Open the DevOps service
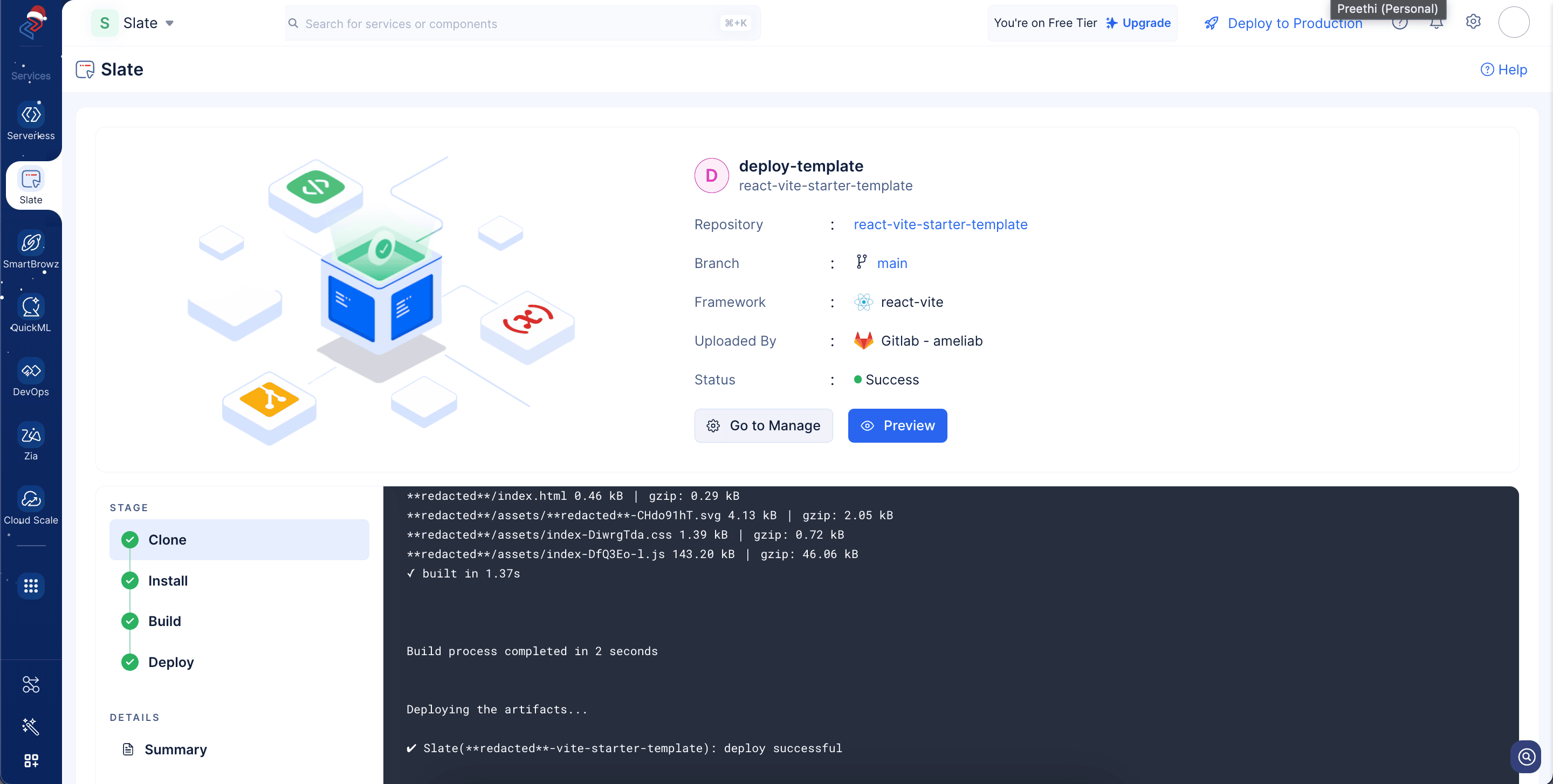The width and height of the screenshot is (1553, 784). click(31, 379)
